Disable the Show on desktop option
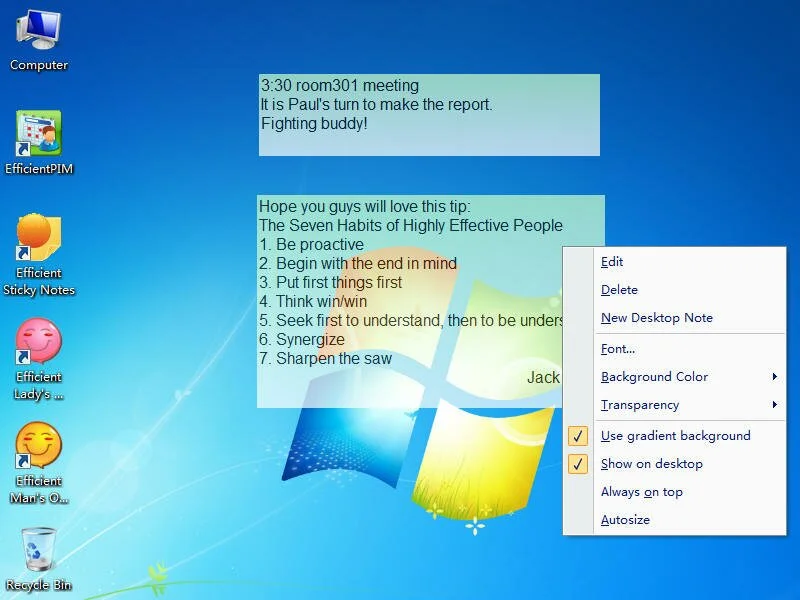The image size is (800, 600). pyautogui.click(x=651, y=464)
